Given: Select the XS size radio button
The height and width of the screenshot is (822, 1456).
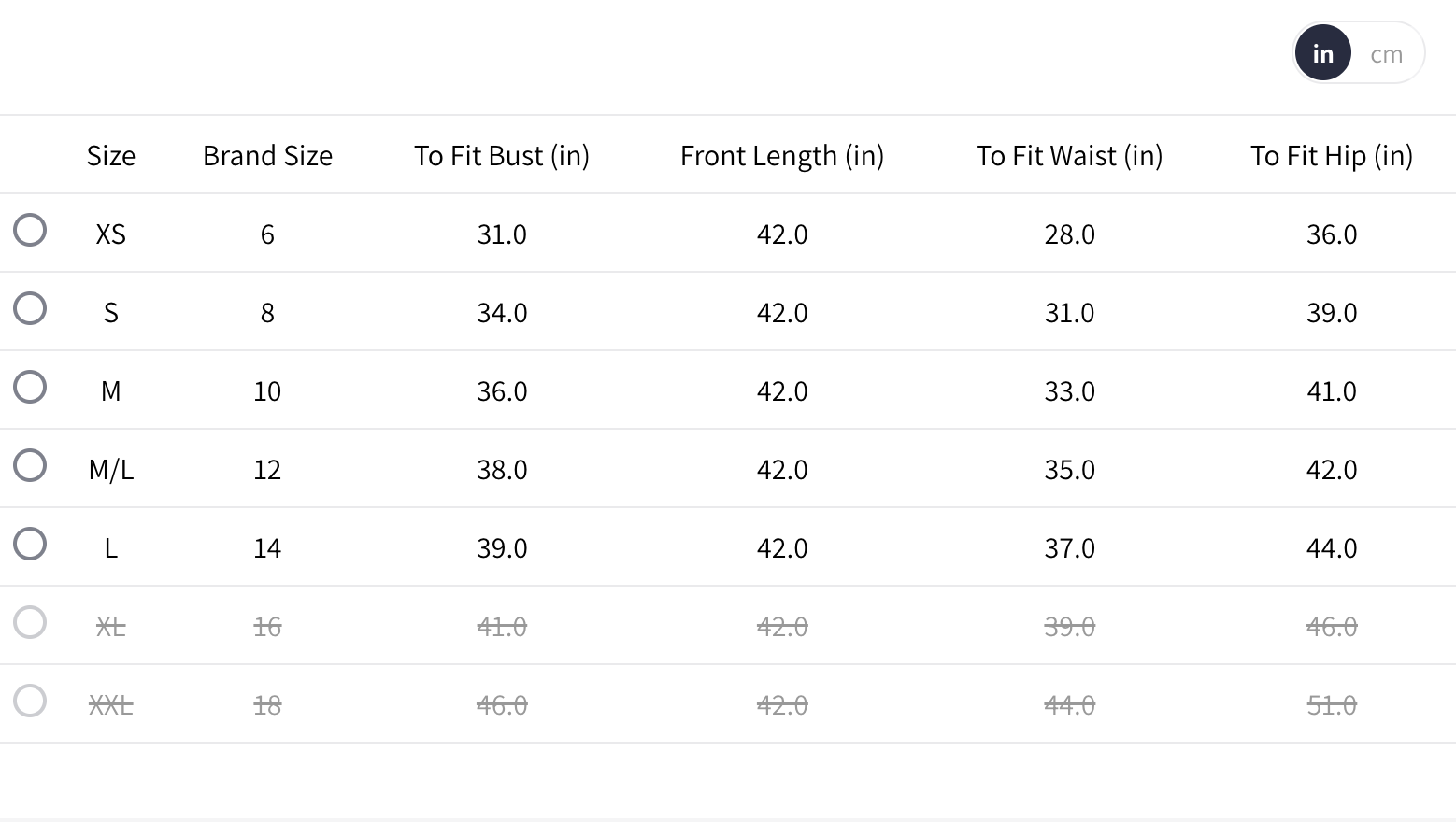Looking at the screenshot, I should click(30, 230).
